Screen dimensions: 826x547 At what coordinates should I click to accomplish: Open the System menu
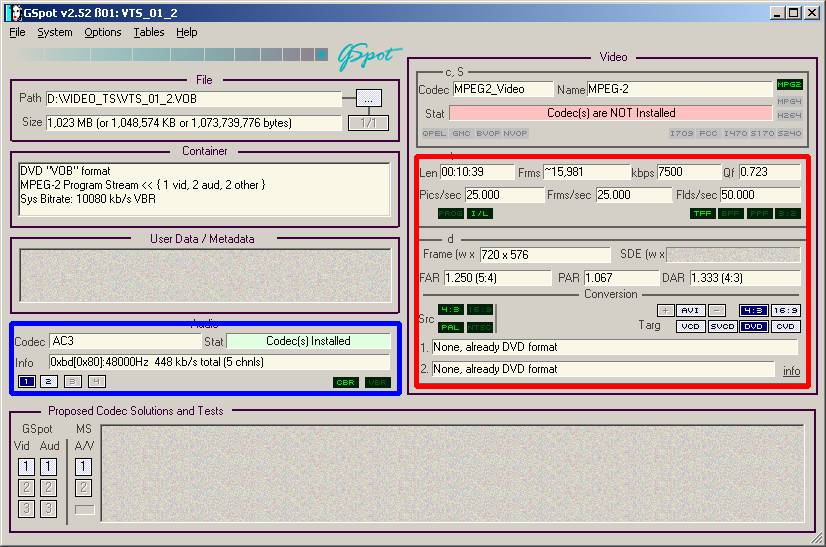point(55,32)
